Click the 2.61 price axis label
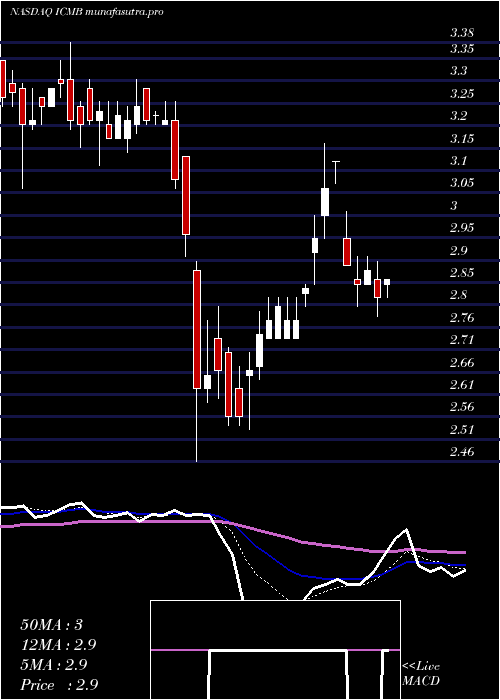The width and height of the screenshot is (500, 700). (462, 385)
